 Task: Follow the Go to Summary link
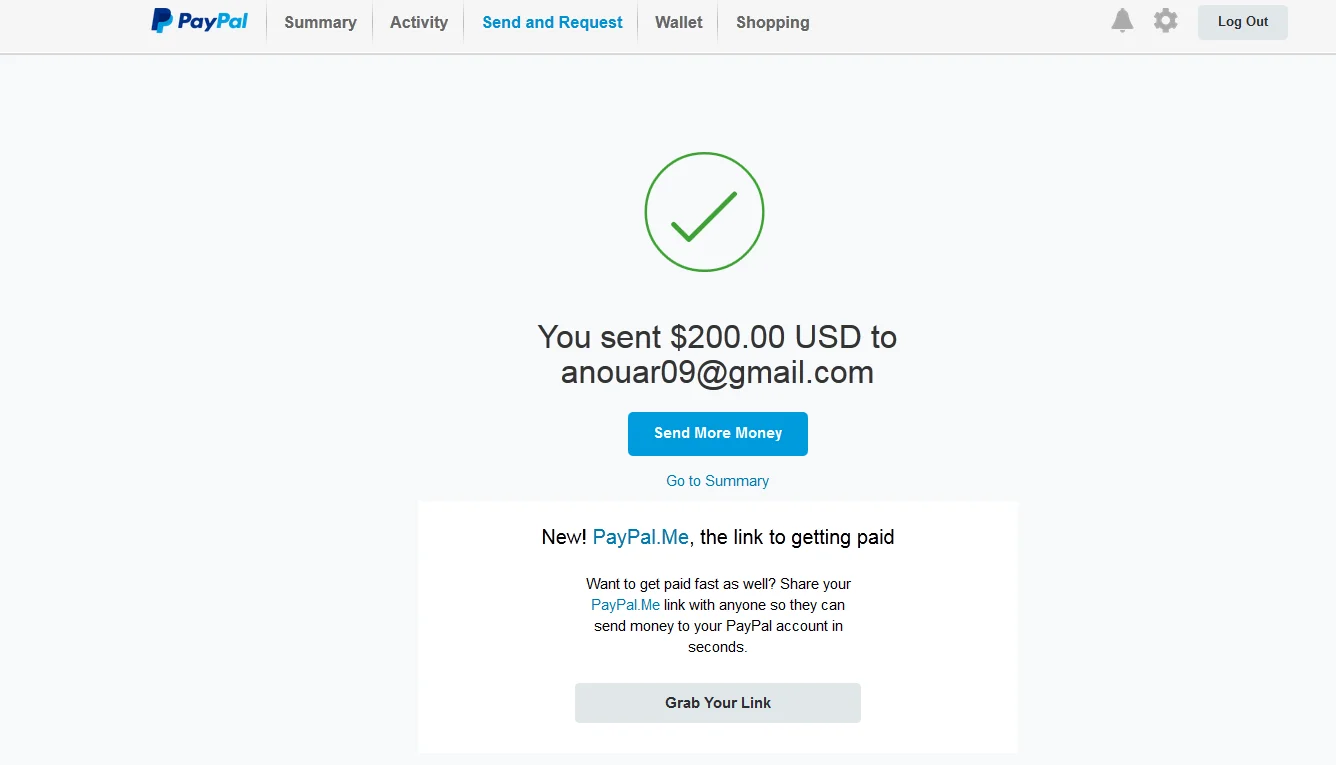click(x=718, y=481)
